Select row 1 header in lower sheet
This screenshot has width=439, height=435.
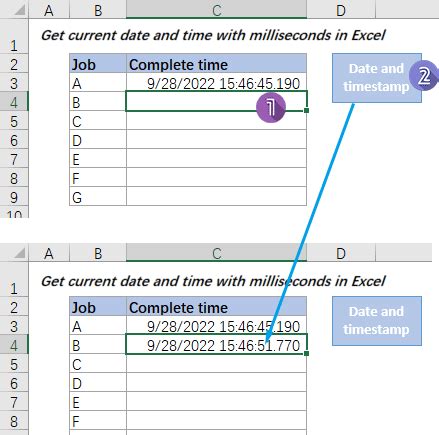tap(14, 280)
